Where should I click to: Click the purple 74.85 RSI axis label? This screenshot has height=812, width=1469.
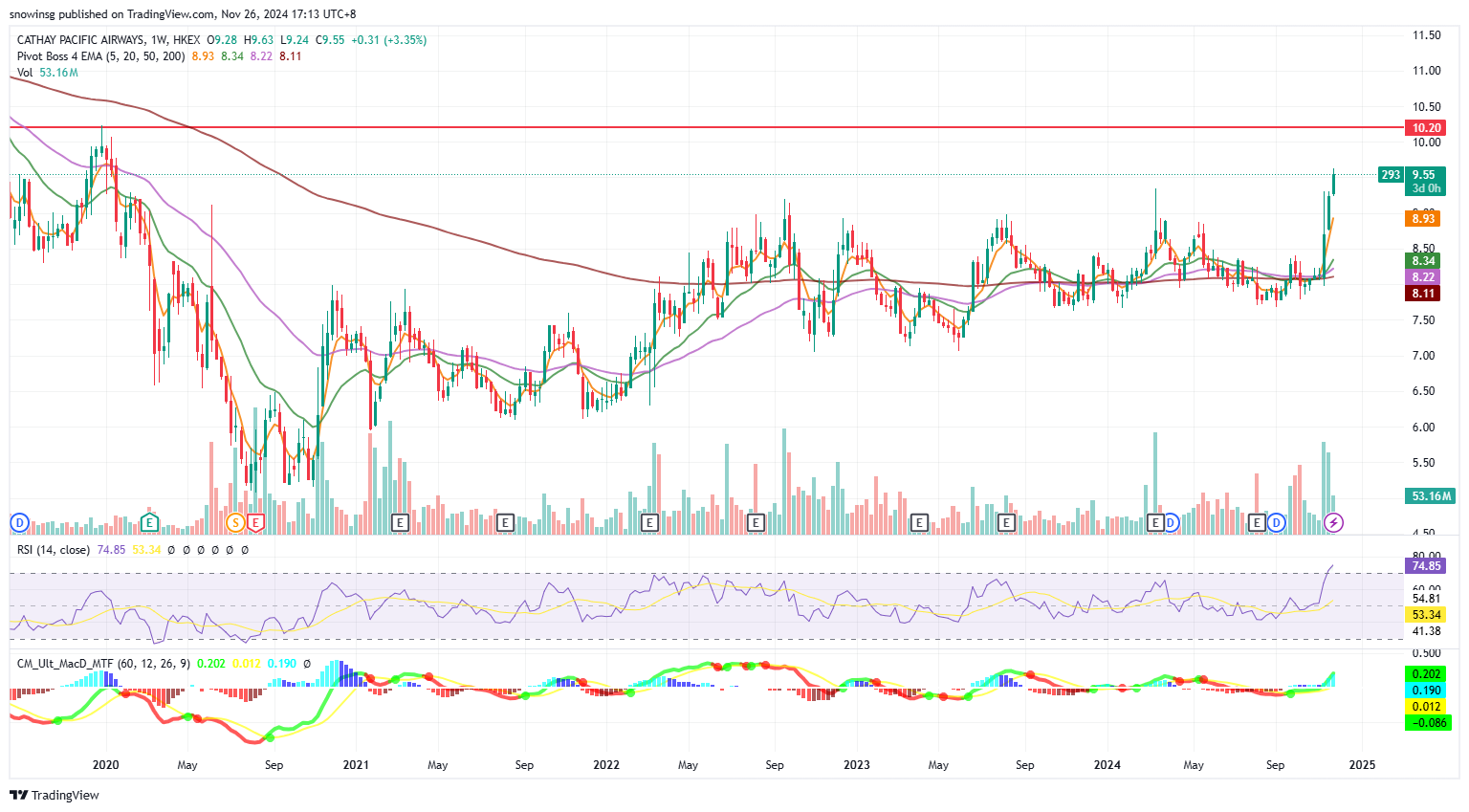point(1426,566)
